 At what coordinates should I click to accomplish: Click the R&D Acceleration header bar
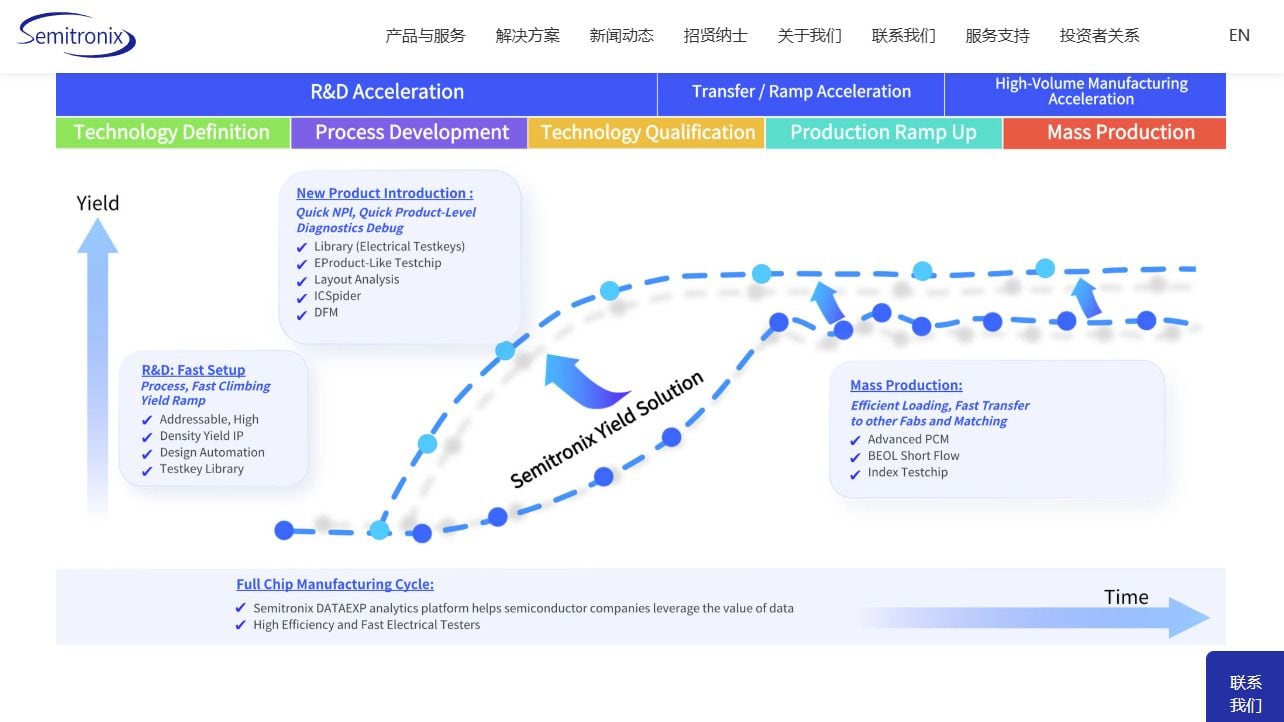357,93
